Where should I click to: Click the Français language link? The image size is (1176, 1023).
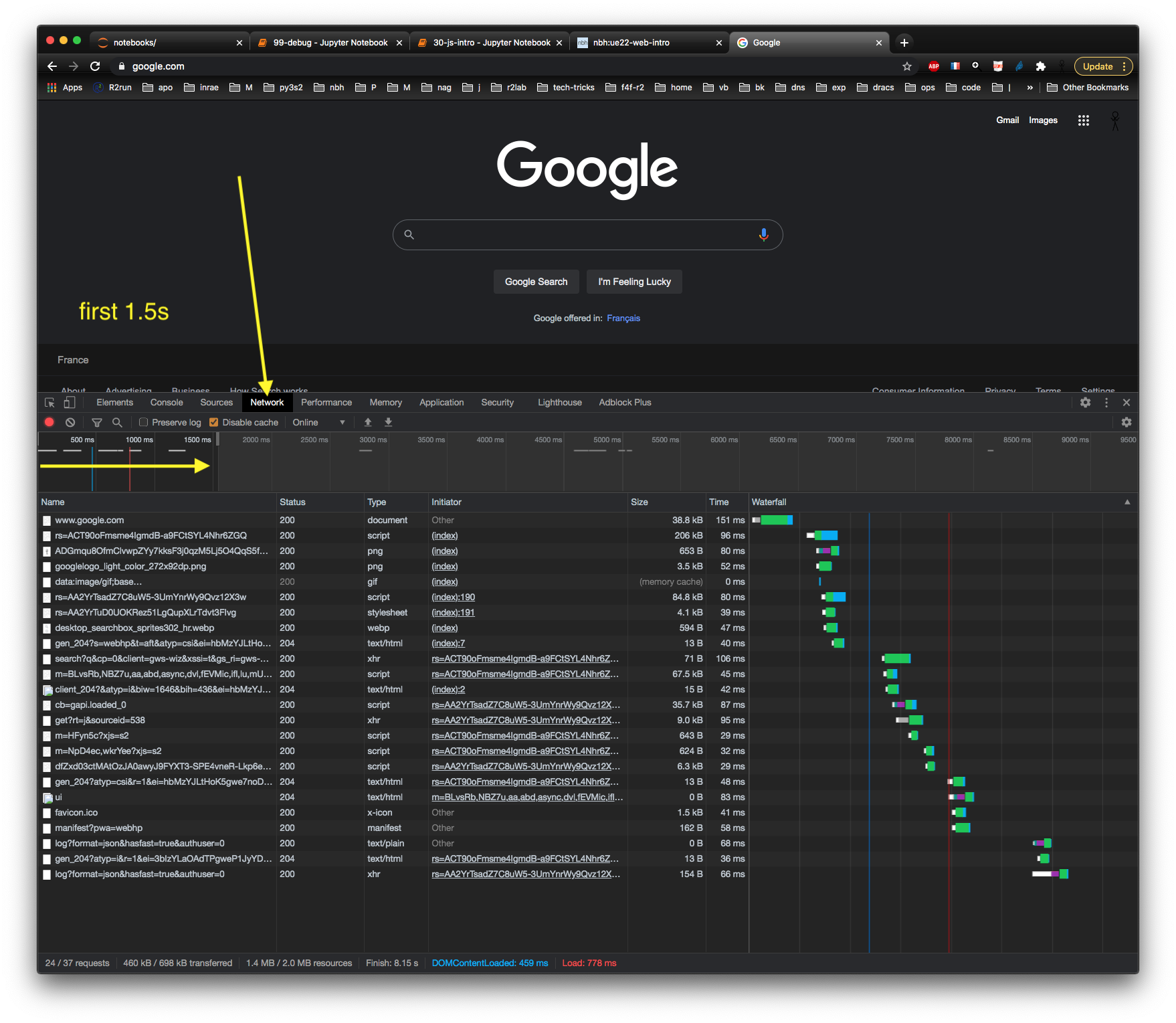point(623,318)
